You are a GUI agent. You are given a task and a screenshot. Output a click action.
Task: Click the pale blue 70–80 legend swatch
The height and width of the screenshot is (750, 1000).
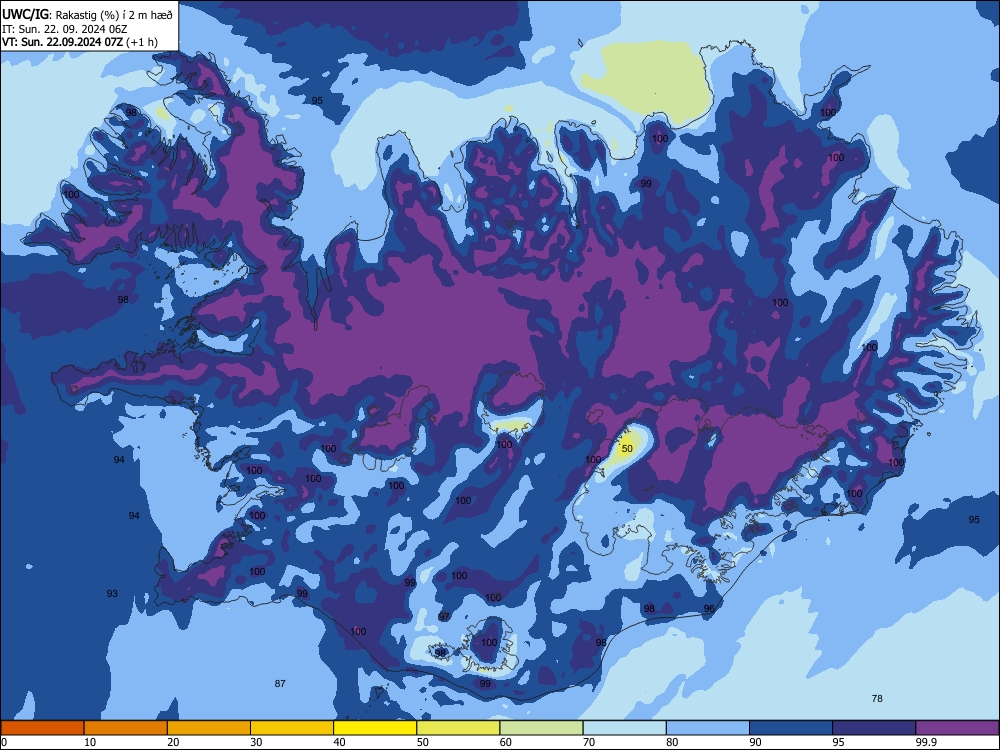[x=624, y=728]
